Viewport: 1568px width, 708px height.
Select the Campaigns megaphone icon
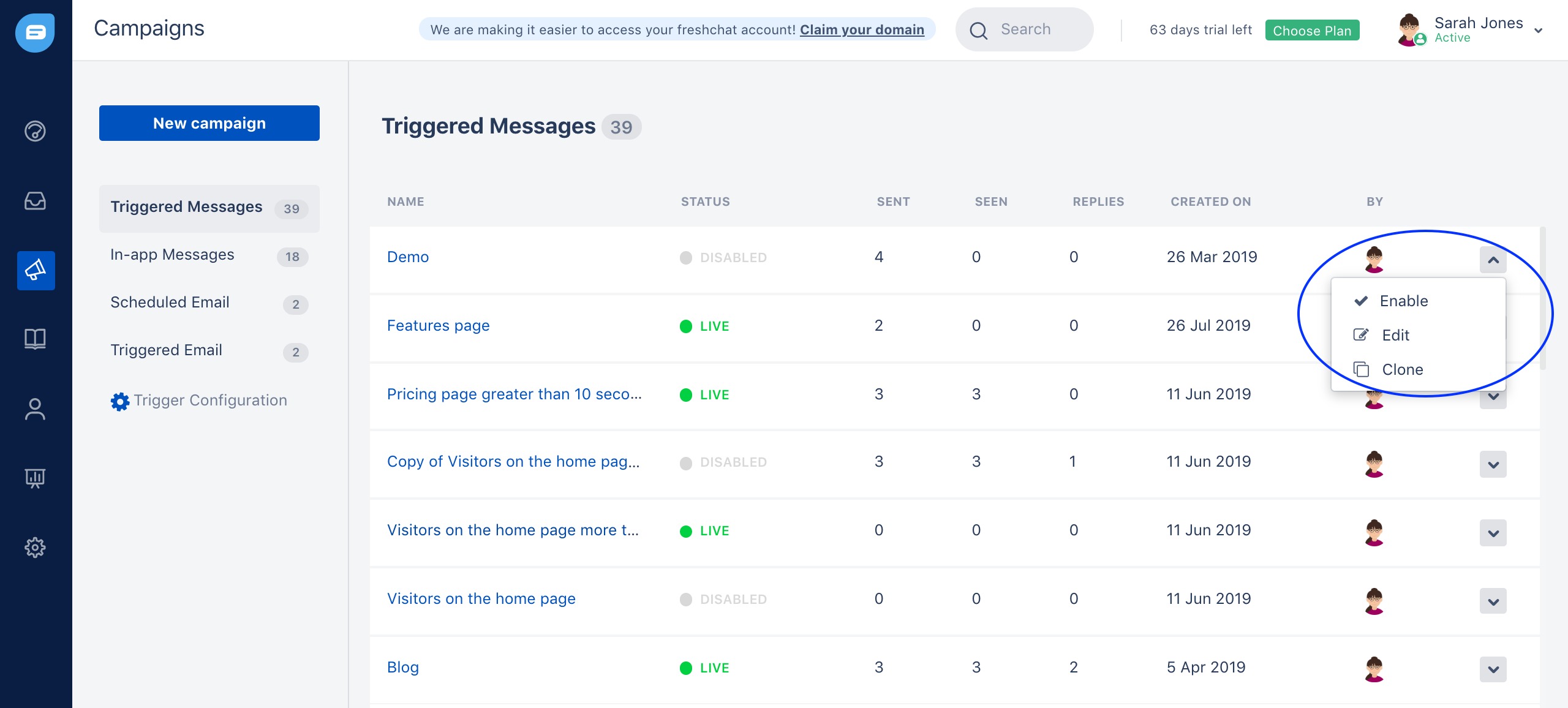click(36, 270)
